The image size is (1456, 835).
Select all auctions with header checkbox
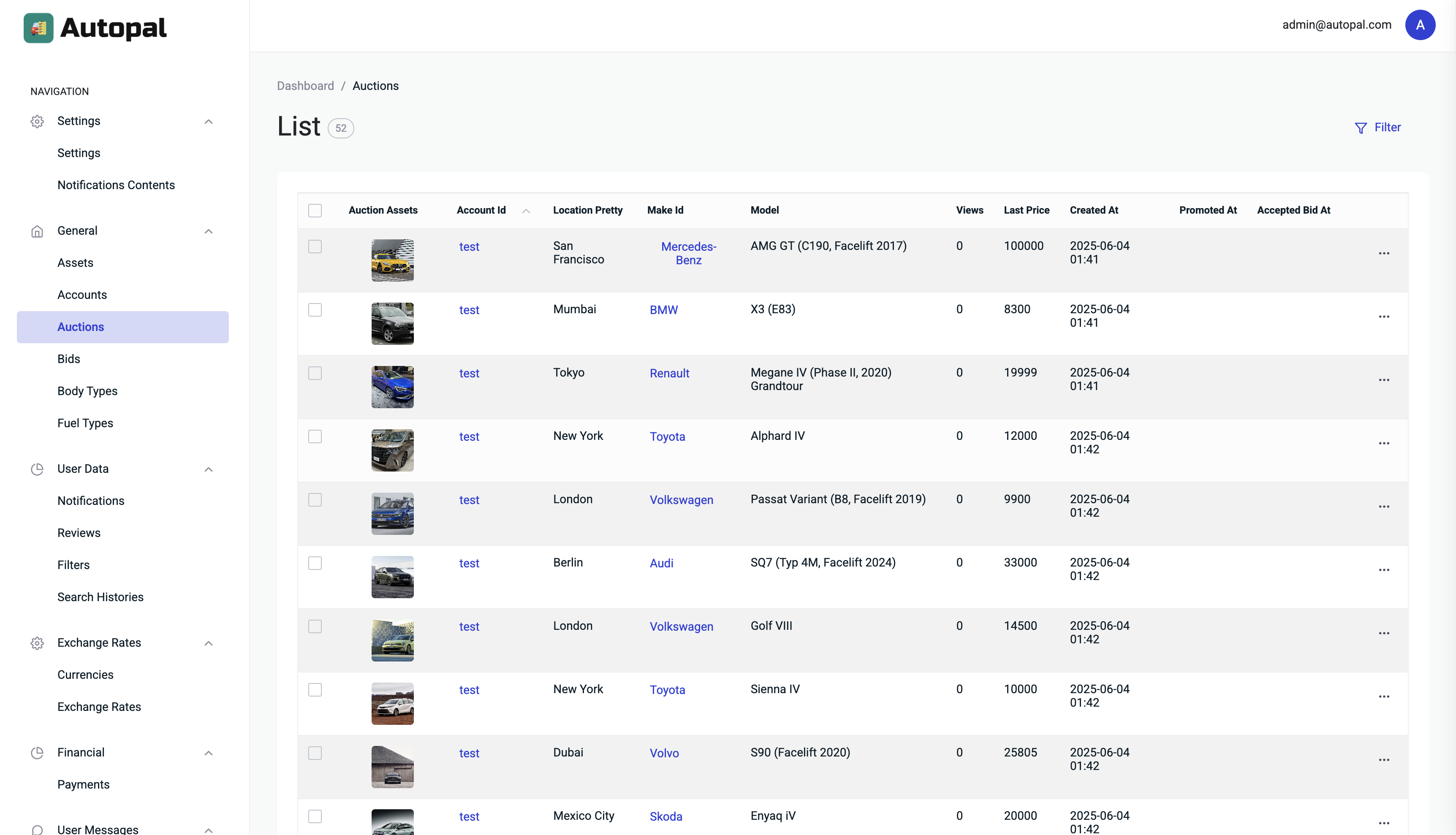pos(315,211)
